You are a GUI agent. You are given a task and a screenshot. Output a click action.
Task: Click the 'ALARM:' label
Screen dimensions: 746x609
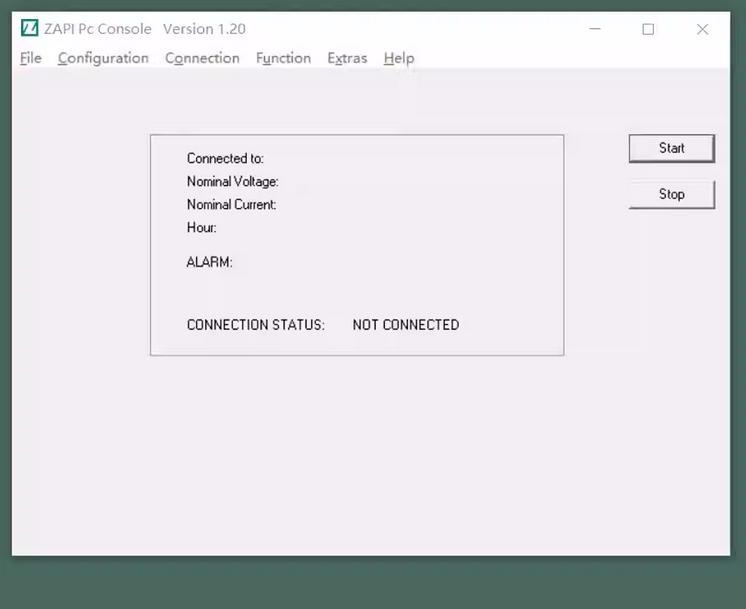[209, 262]
